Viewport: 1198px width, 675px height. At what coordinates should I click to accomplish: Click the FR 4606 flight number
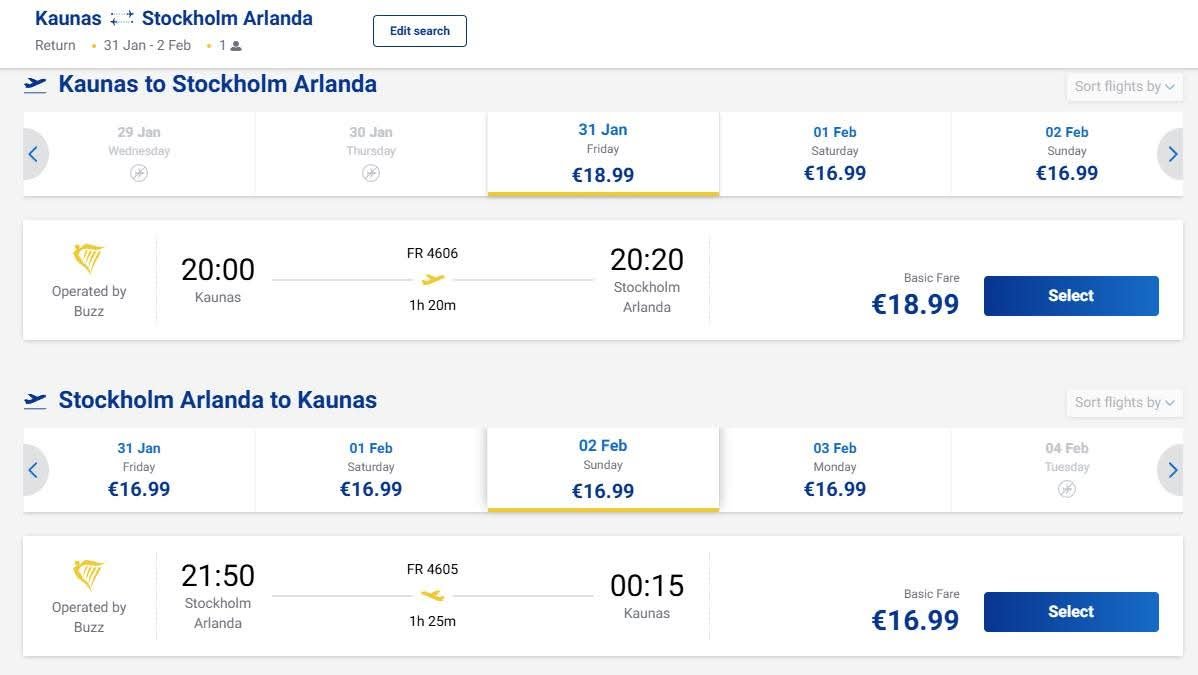tap(432, 253)
